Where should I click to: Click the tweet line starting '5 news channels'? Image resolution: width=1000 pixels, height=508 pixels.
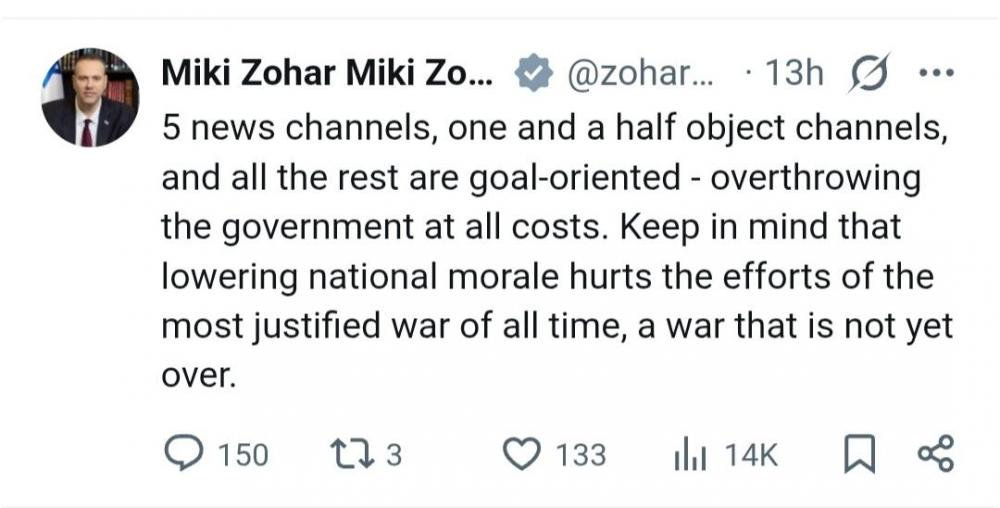(555, 132)
